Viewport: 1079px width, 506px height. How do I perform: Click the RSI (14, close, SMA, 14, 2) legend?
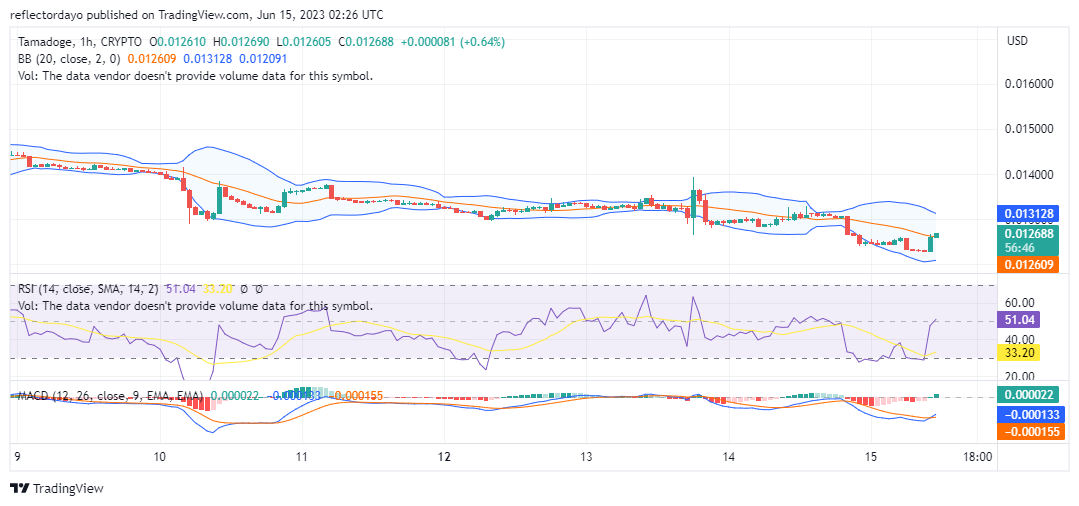click(90, 289)
